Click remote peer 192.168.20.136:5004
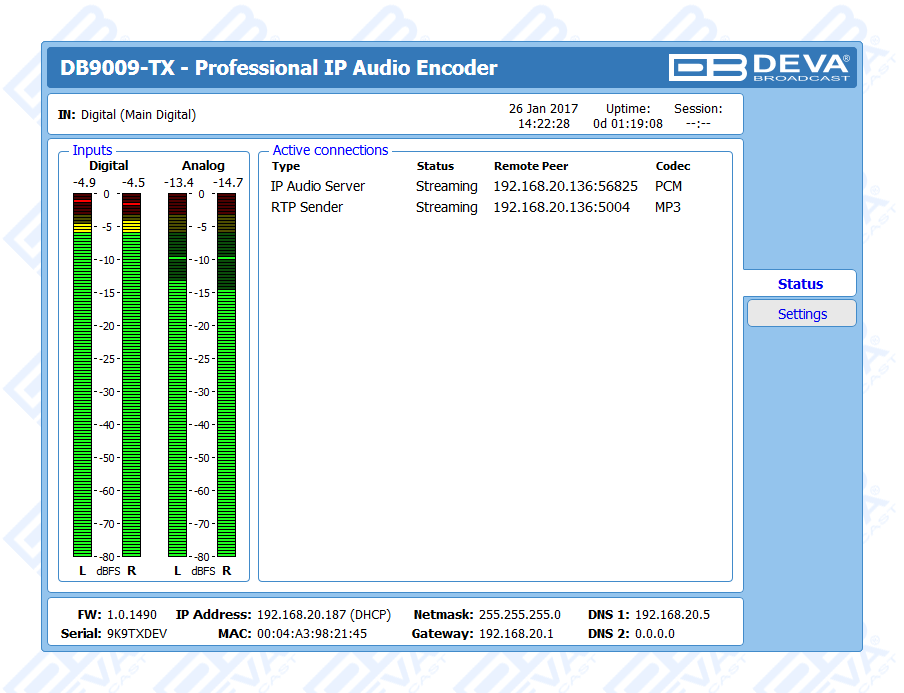Viewport: 904px width, 693px height. 561,207
